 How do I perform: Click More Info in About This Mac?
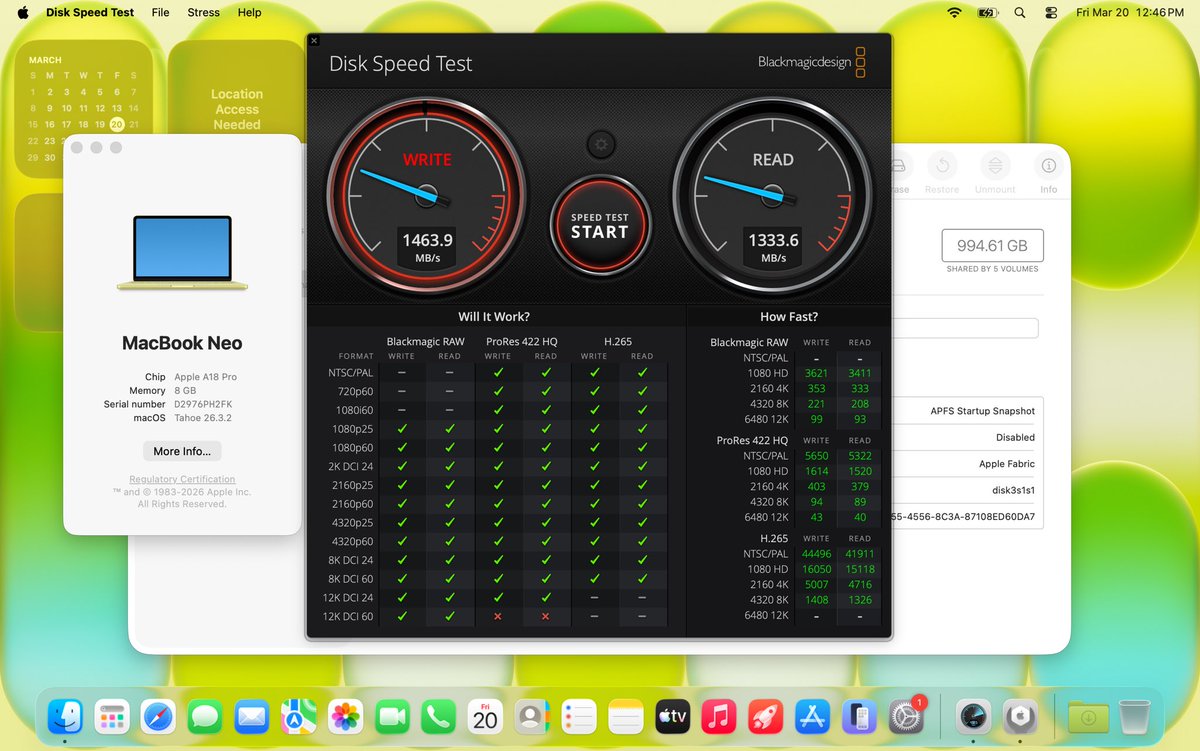[182, 451]
